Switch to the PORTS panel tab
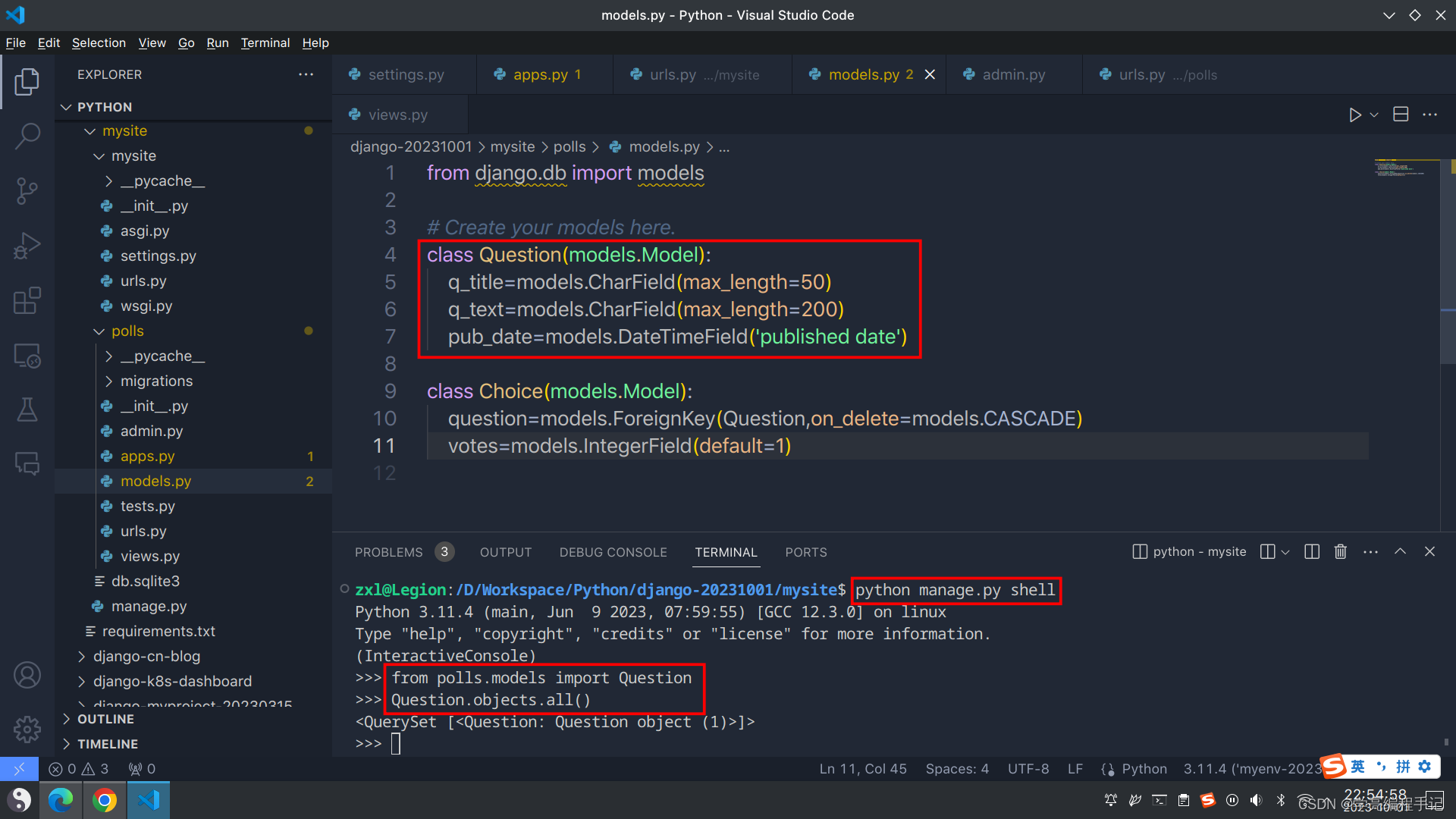The image size is (1456, 819). [x=806, y=552]
